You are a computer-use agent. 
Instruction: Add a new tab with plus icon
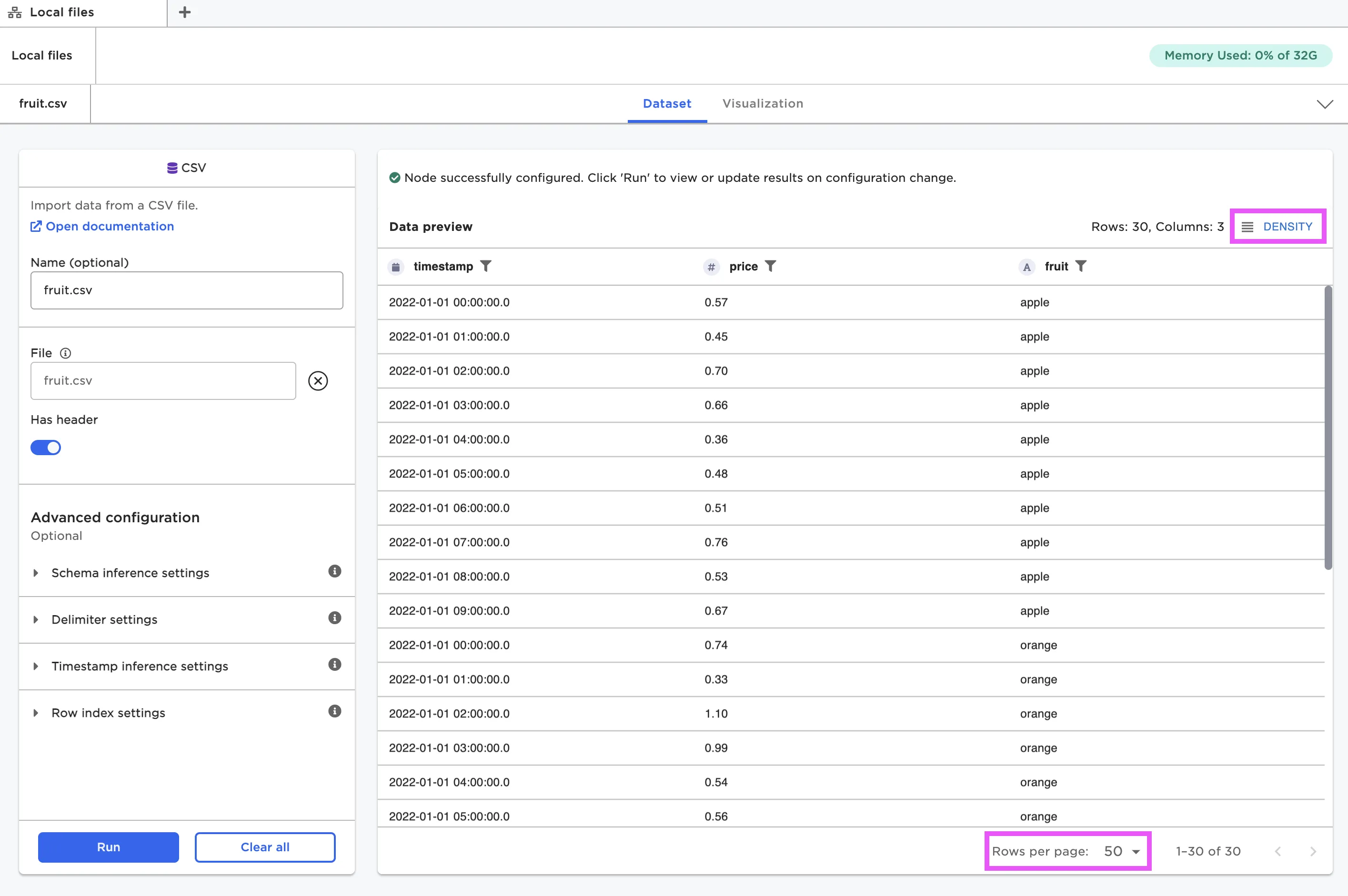pyautogui.click(x=185, y=12)
